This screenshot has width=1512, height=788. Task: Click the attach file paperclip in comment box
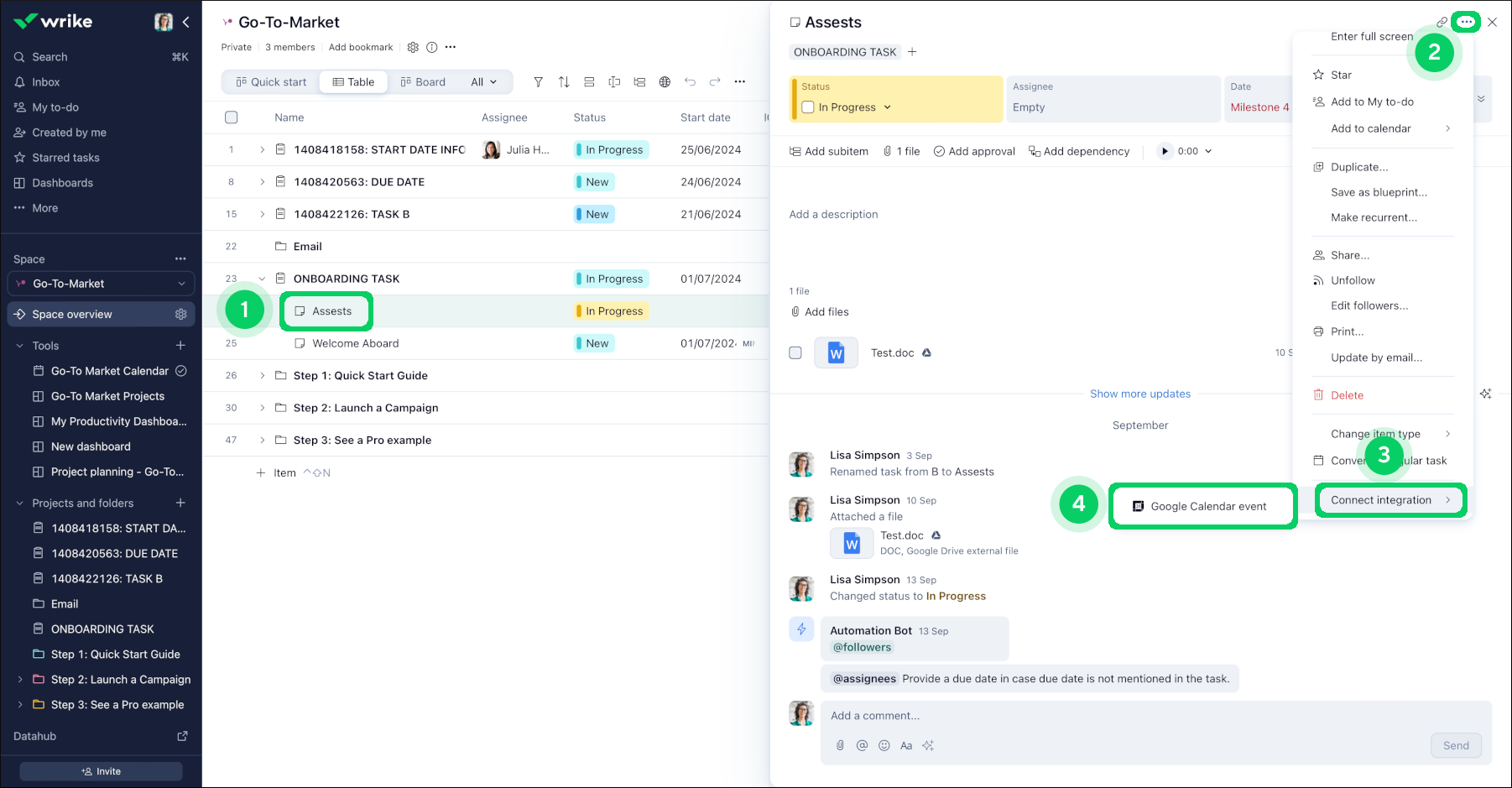(x=840, y=745)
